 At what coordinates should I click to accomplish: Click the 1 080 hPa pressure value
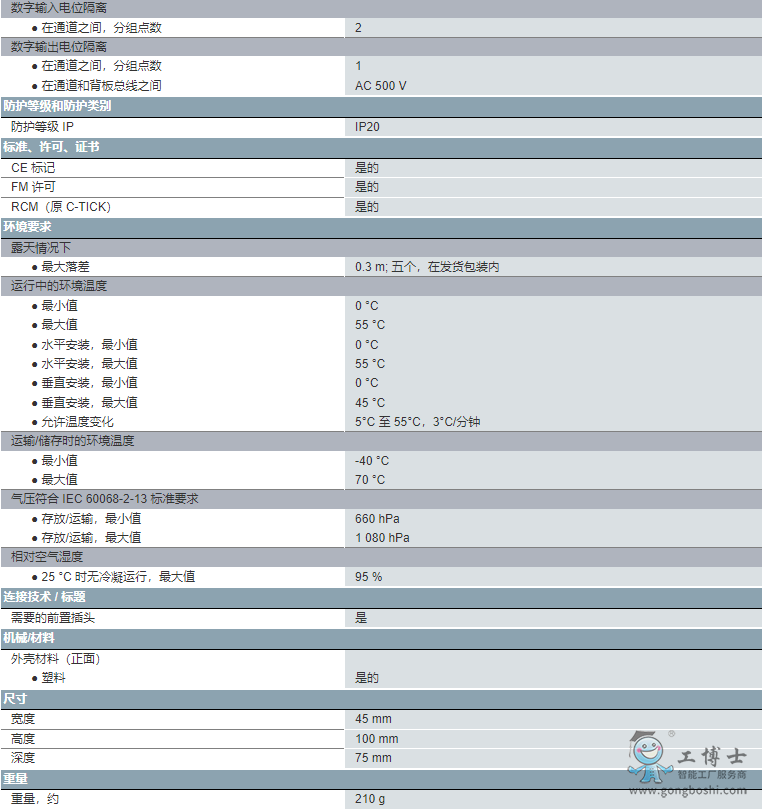point(382,537)
